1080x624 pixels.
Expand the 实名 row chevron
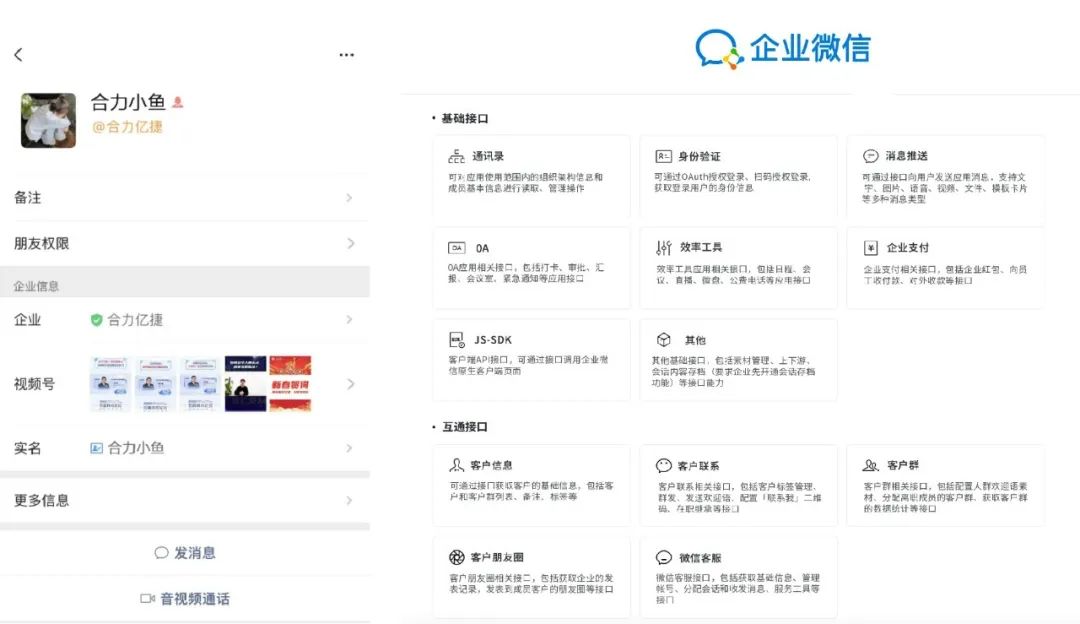[349, 448]
